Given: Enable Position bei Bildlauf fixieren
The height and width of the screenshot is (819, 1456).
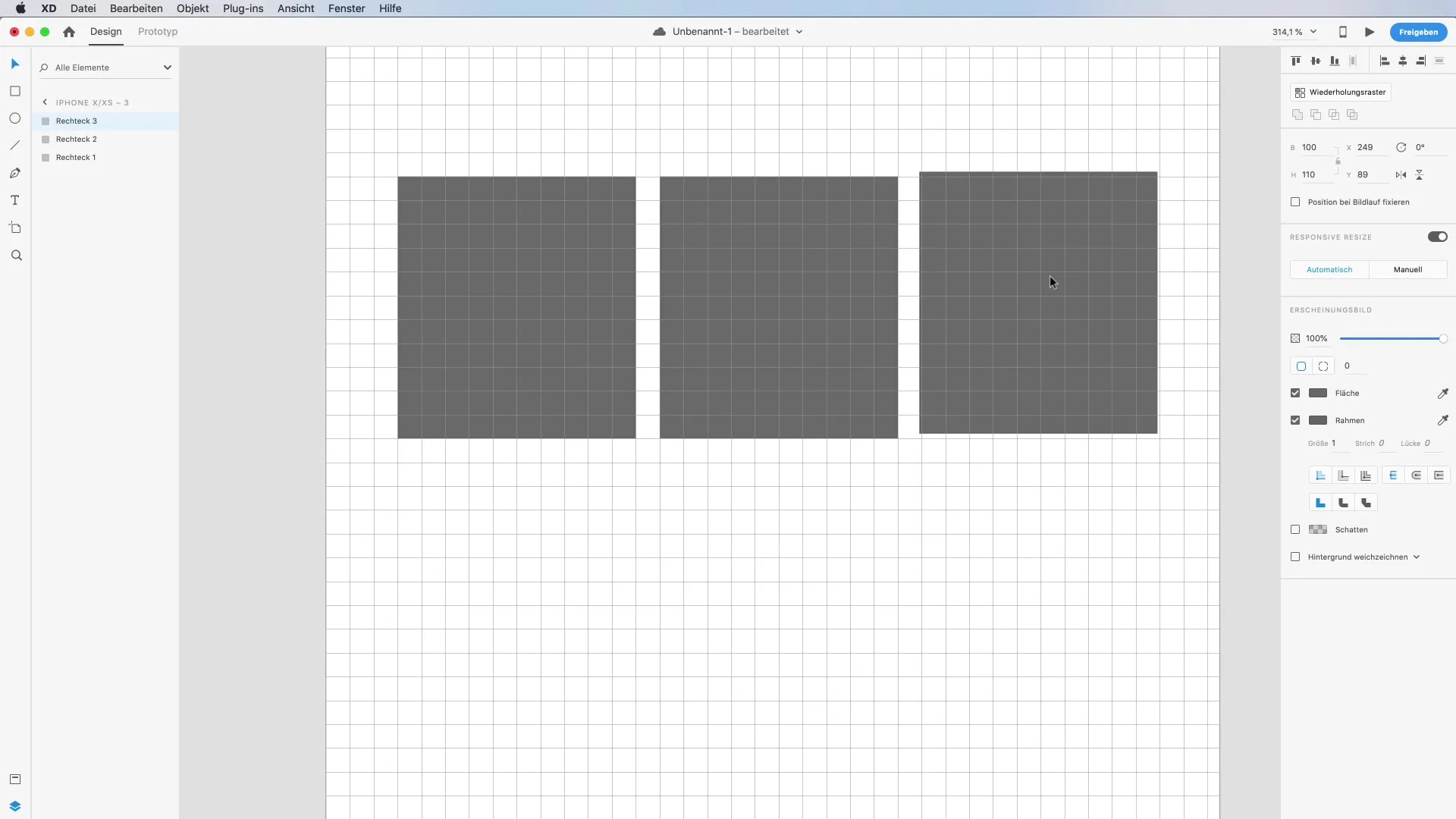Looking at the screenshot, I should (1295, 202).
